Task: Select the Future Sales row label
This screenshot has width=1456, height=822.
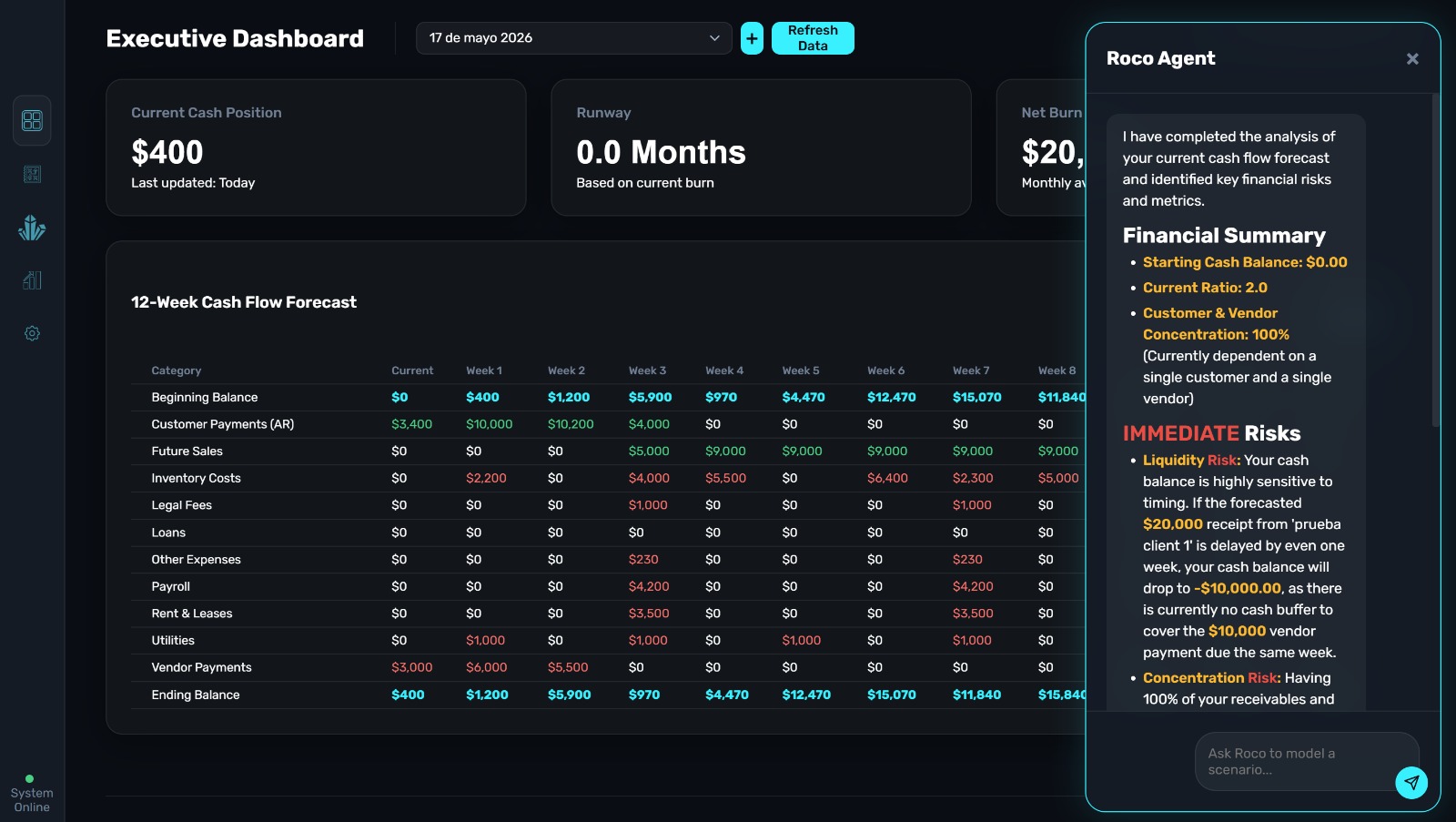Action: pos(187,452)
